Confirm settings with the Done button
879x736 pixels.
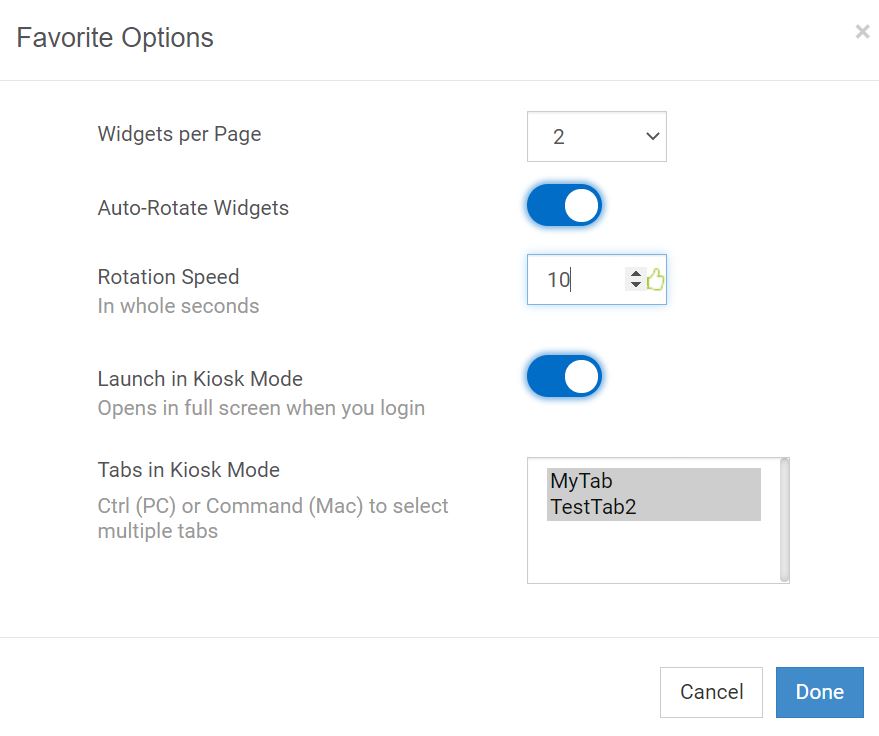click(x=819, y=692)
